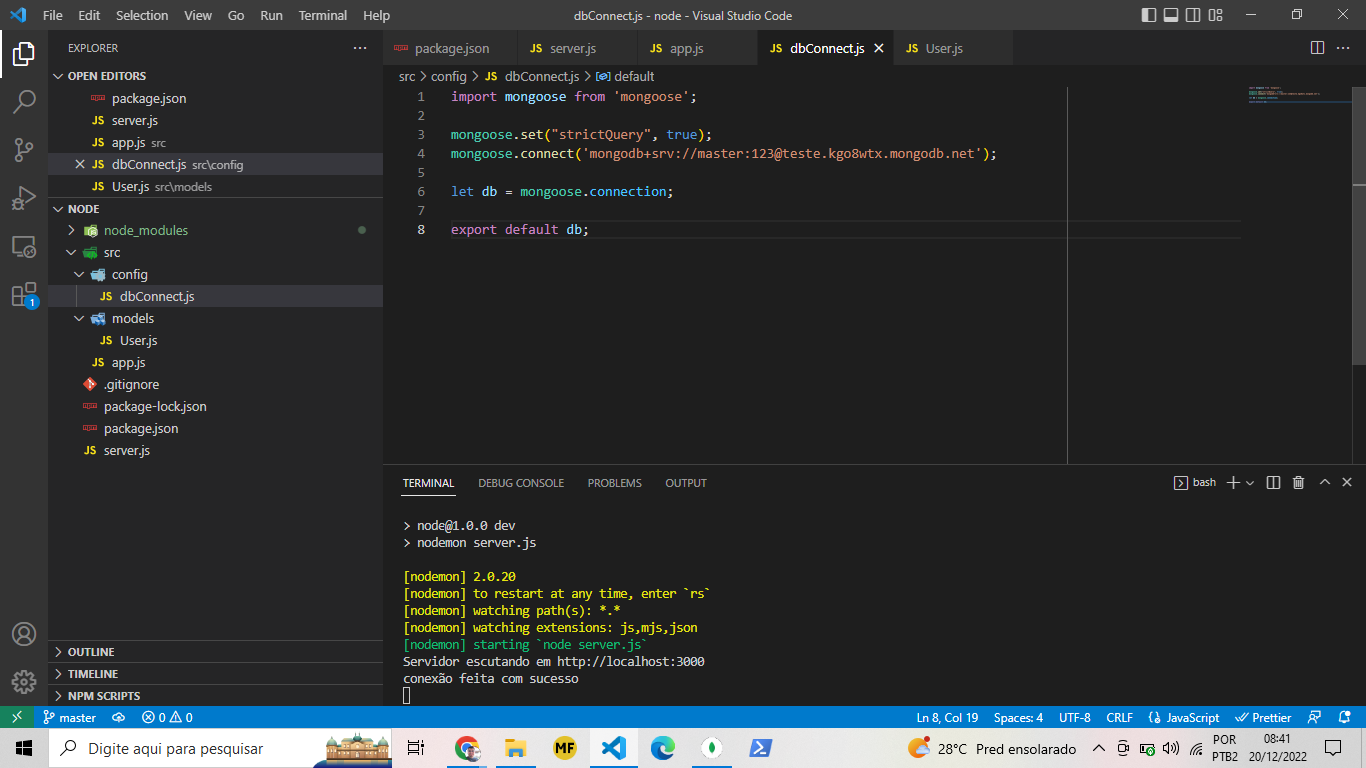Open feedback icon in status bar

point(1315,717)
